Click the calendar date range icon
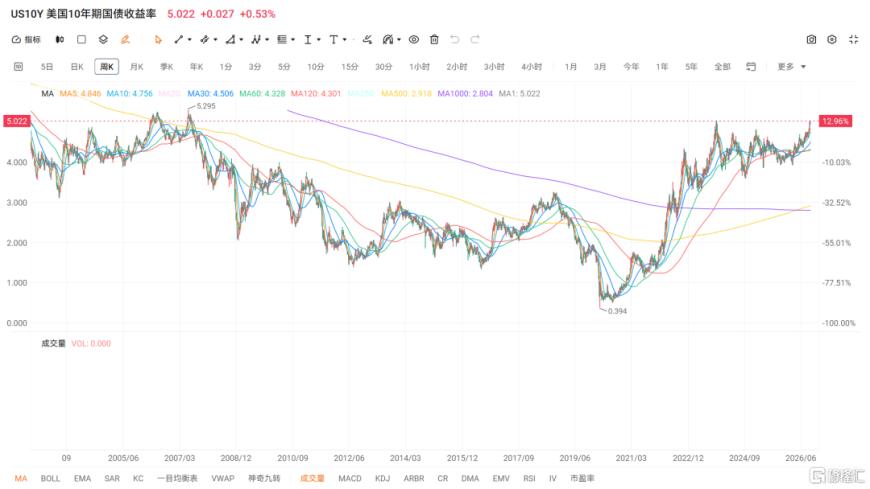Screen dimensions: 870x489 [751, 67]
